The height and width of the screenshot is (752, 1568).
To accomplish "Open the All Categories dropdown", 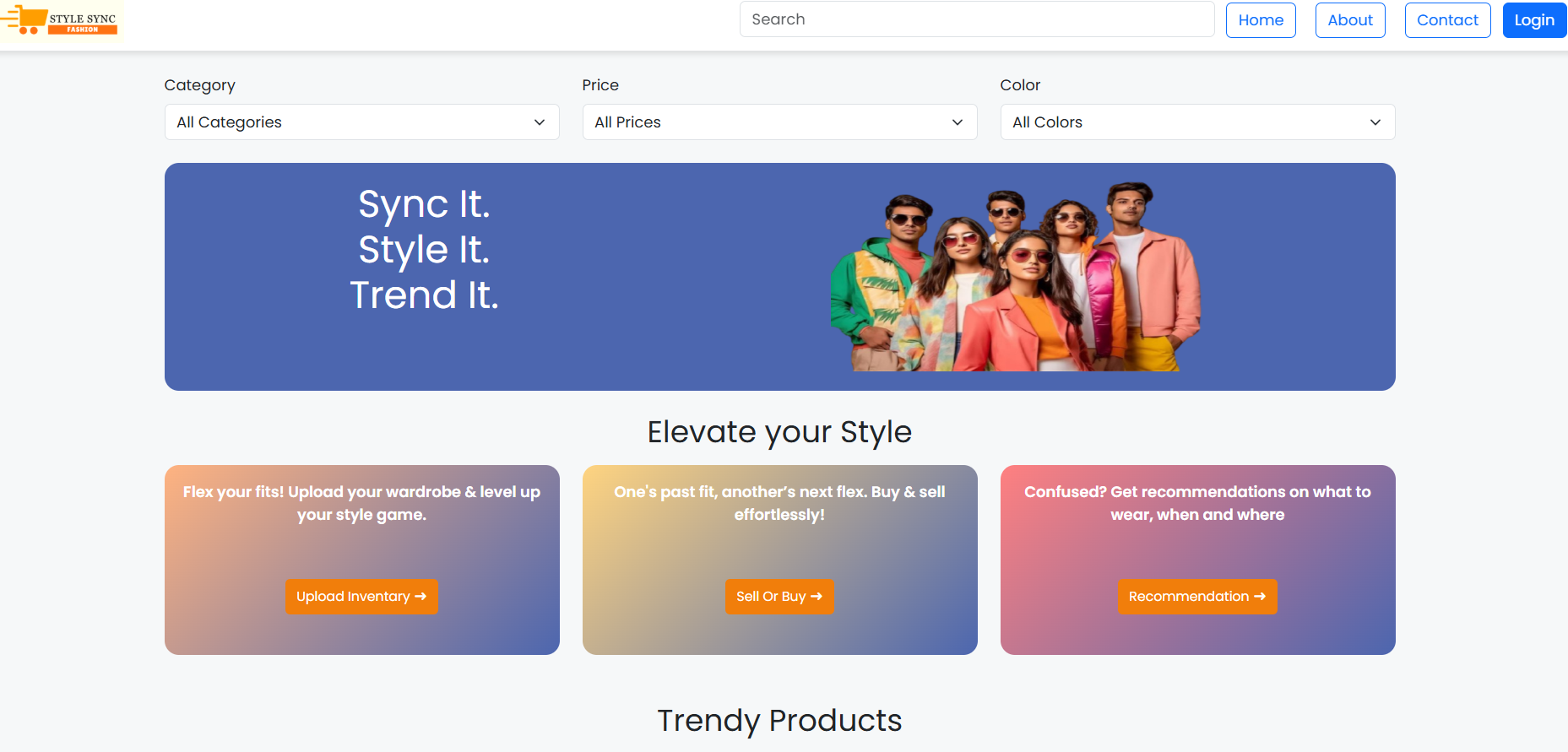I will point(362,122).
